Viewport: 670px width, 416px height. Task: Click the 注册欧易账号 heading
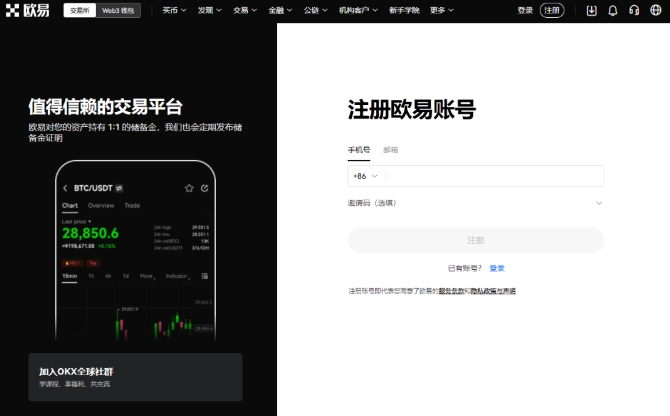point(411,110)
